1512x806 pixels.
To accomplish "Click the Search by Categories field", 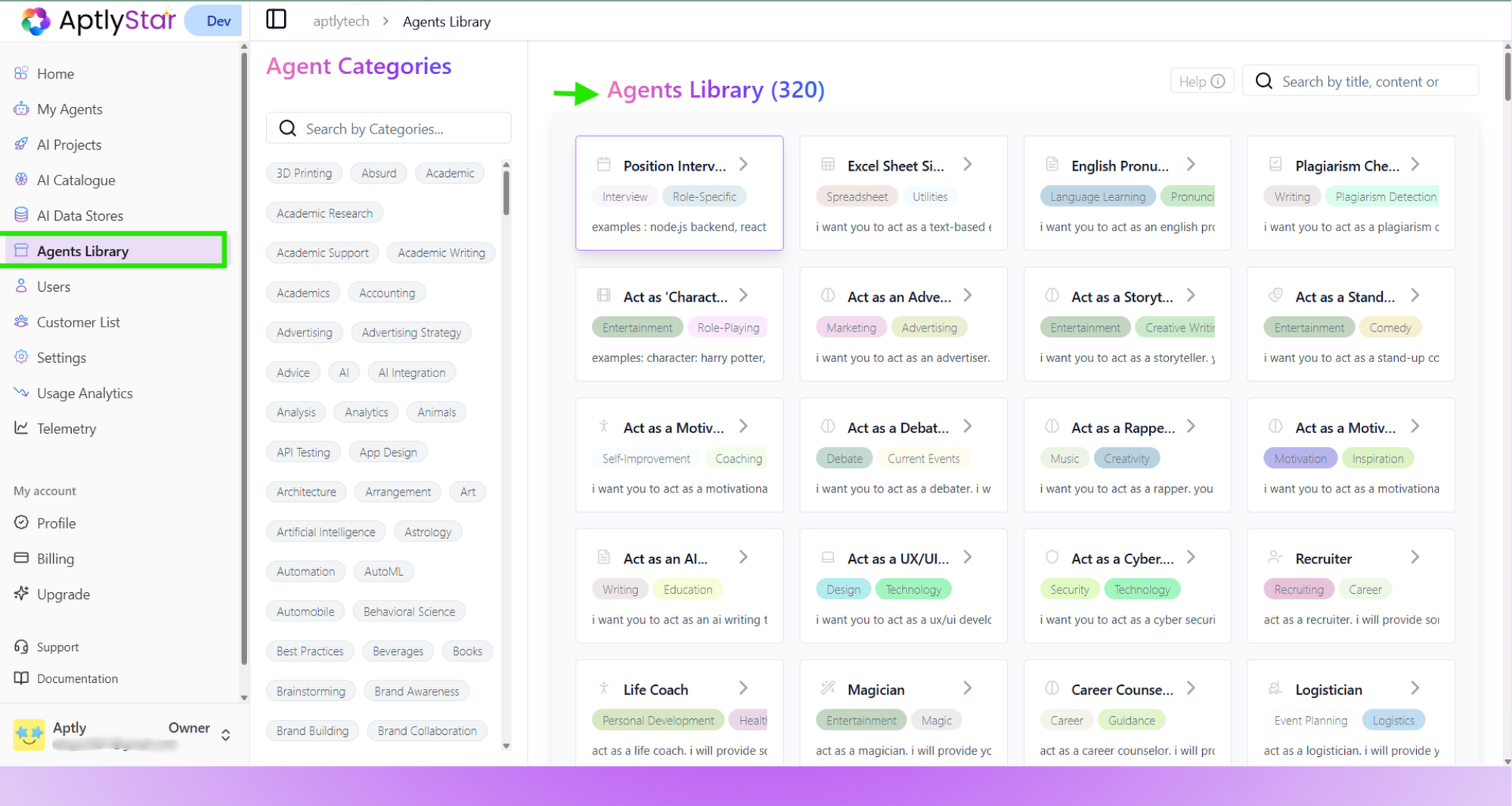I will (388, 128).
